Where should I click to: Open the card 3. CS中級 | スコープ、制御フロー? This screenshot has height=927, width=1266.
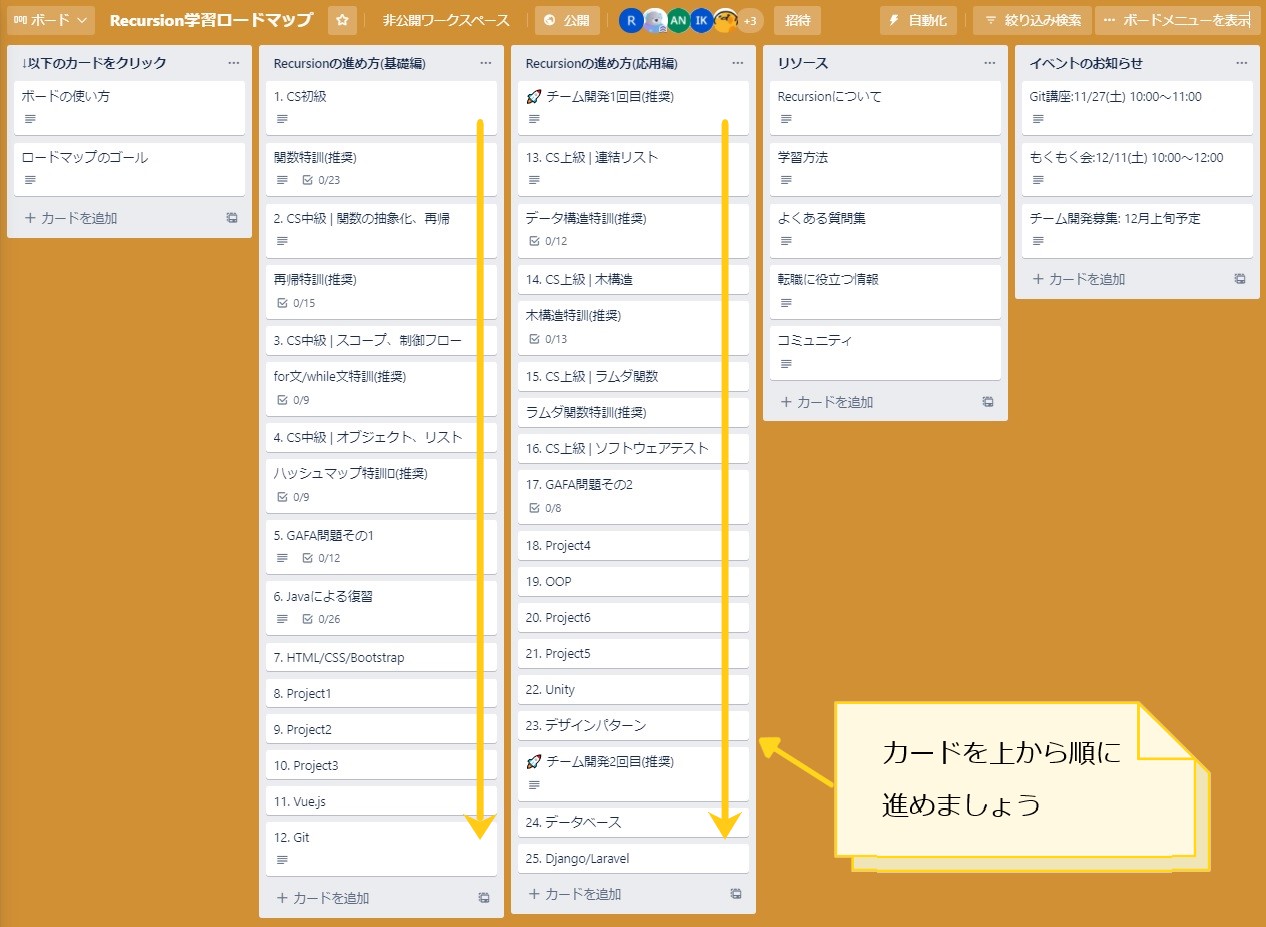[381, 340]
